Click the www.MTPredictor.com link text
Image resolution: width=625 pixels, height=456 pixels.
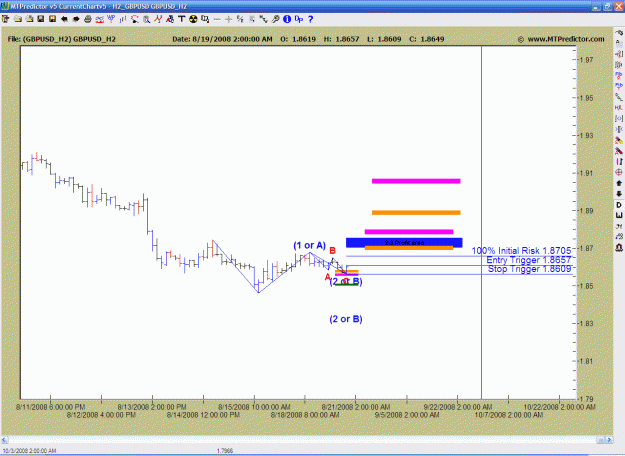(x=566, y=39)
